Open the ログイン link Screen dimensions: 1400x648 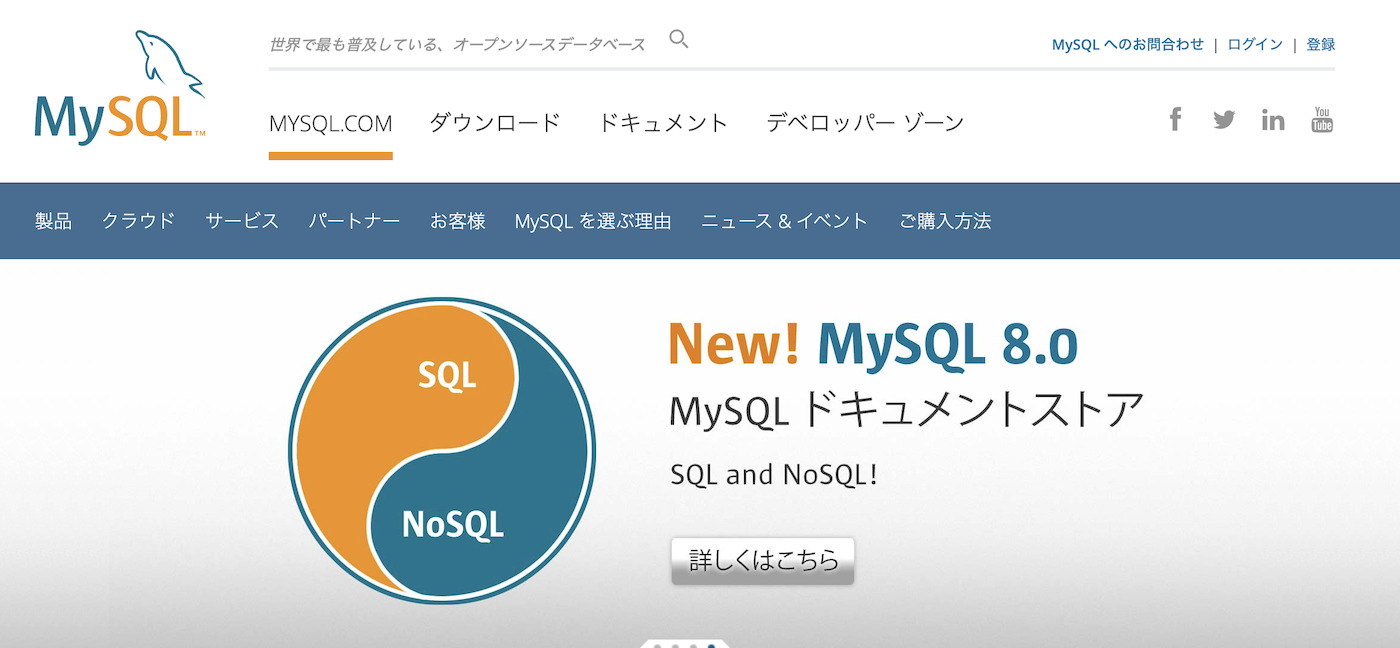pyautogui.click(x=1255, y=43)
